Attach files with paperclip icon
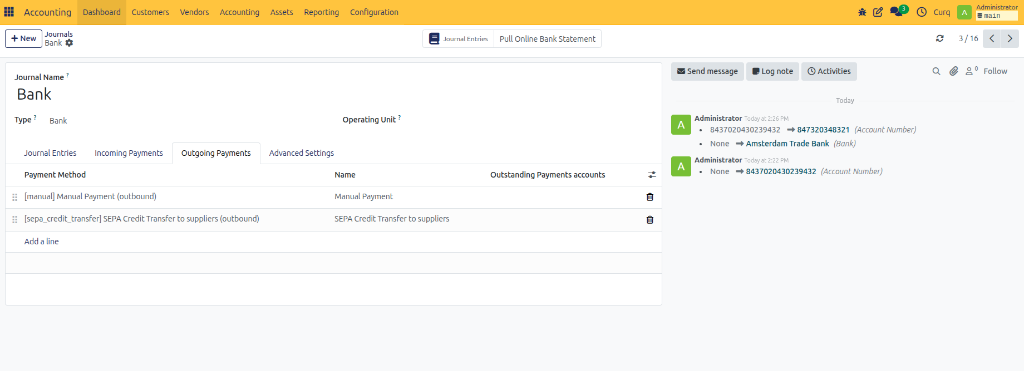This screenshot has height=371, width=1024. click(x=953, y=71)
